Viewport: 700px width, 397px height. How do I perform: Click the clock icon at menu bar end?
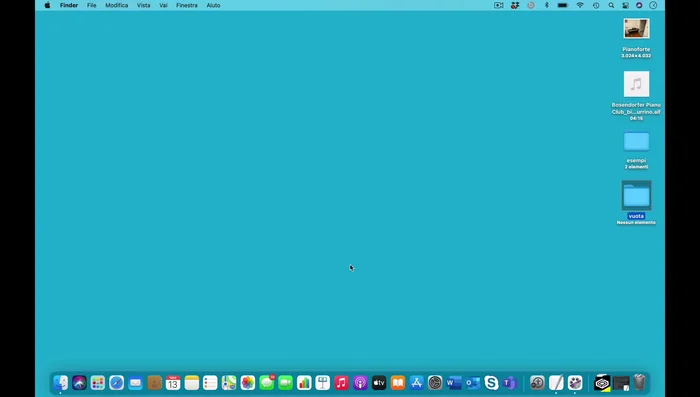tap(653, 5)
